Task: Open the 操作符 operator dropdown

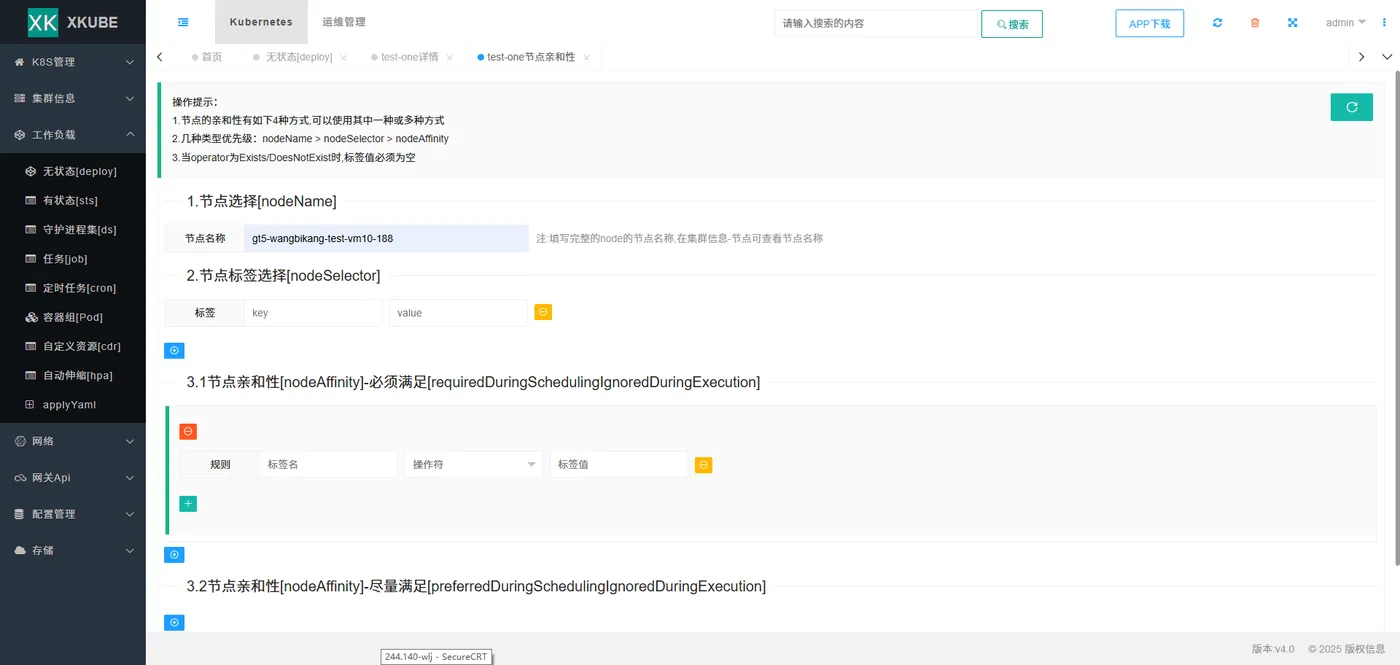Action: [474, 464]
